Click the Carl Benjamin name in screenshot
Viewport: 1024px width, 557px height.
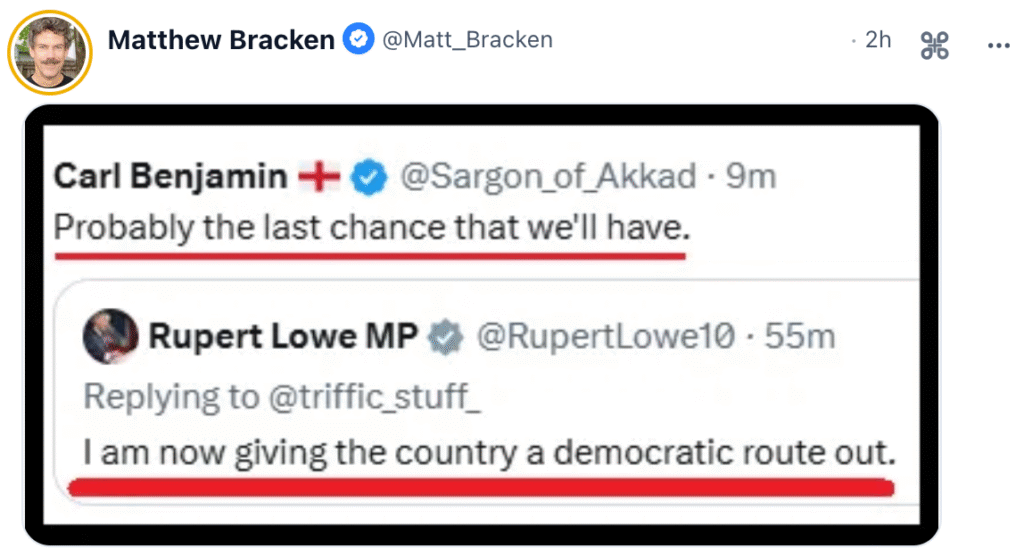(x=170, y=177)
